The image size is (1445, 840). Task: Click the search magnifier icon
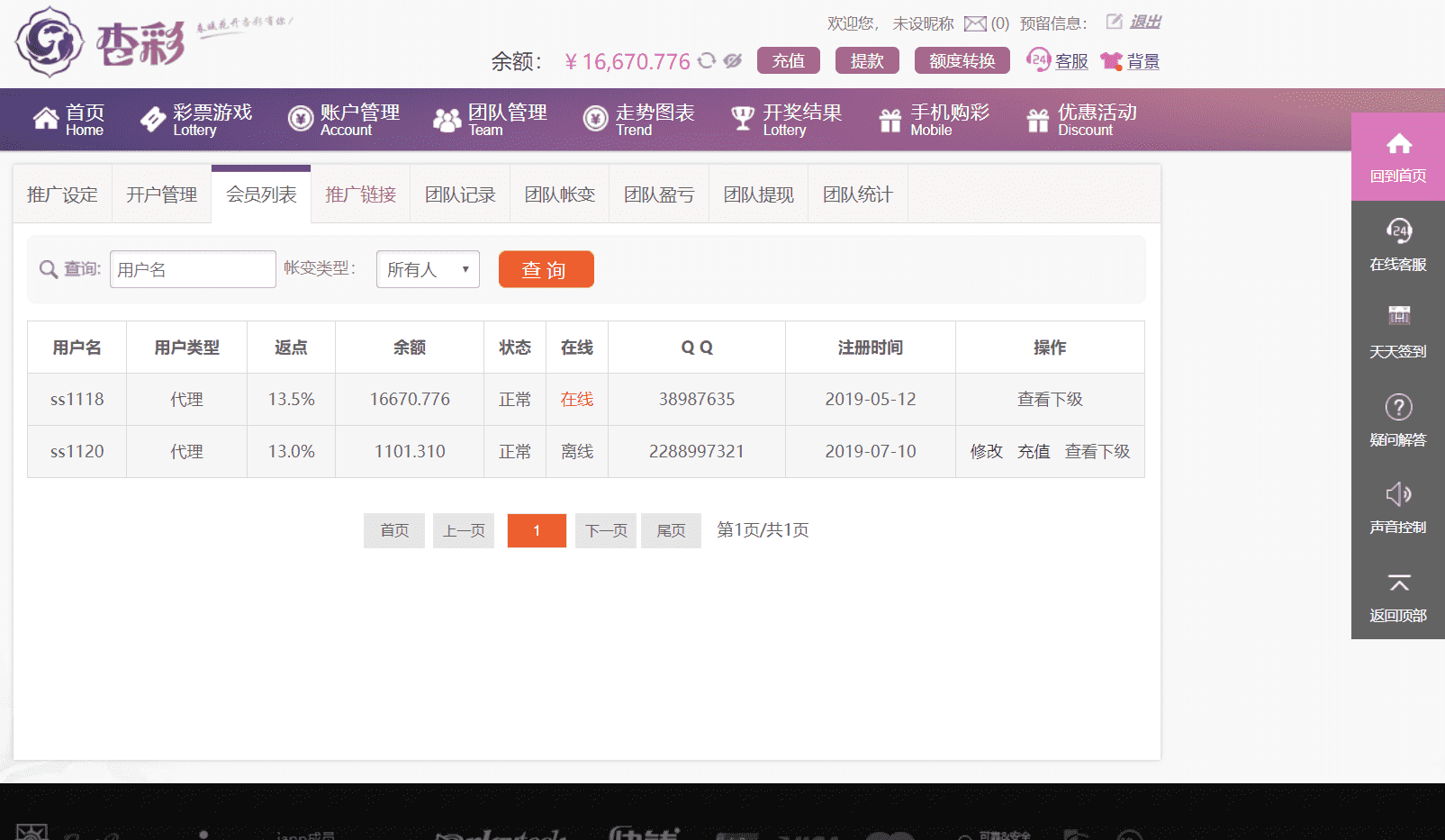(49, 269)
